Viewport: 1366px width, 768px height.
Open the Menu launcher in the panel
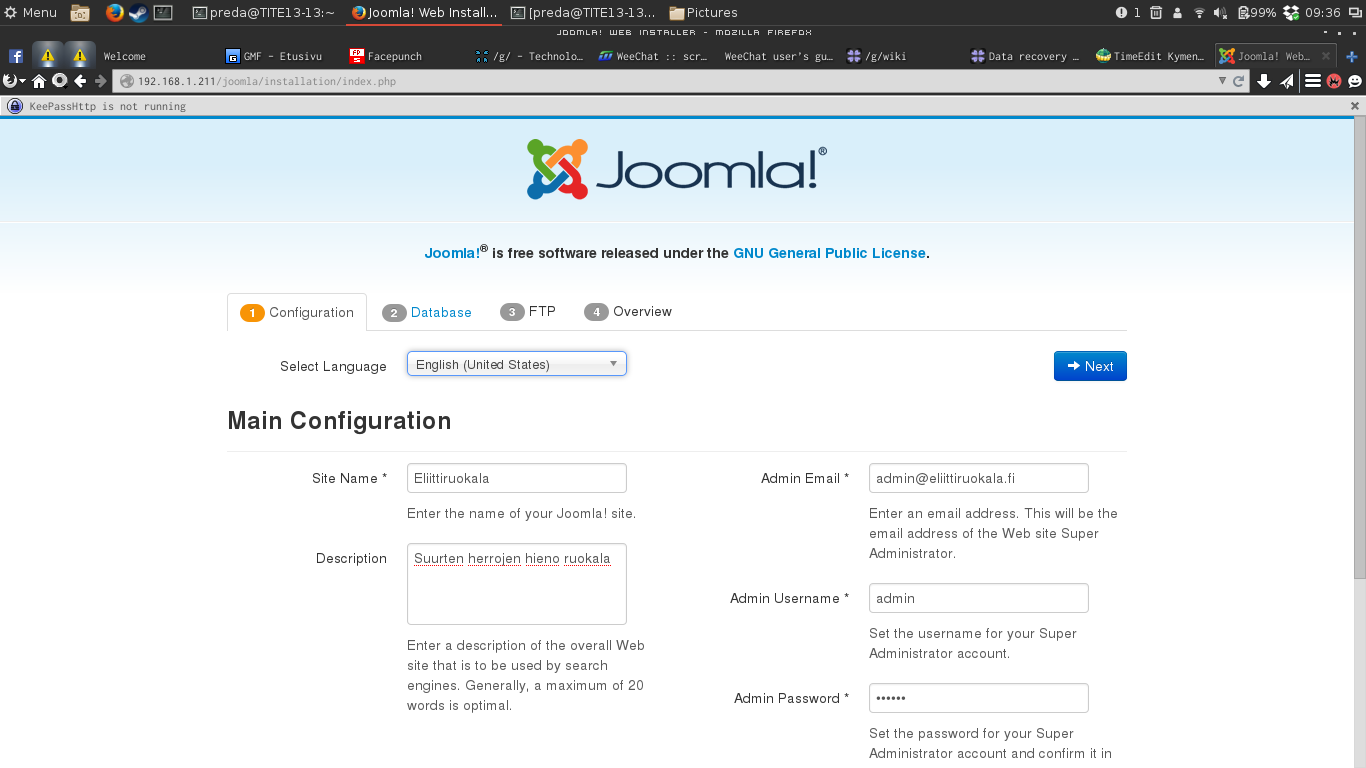pyautogui.click(x=31, y=13)
